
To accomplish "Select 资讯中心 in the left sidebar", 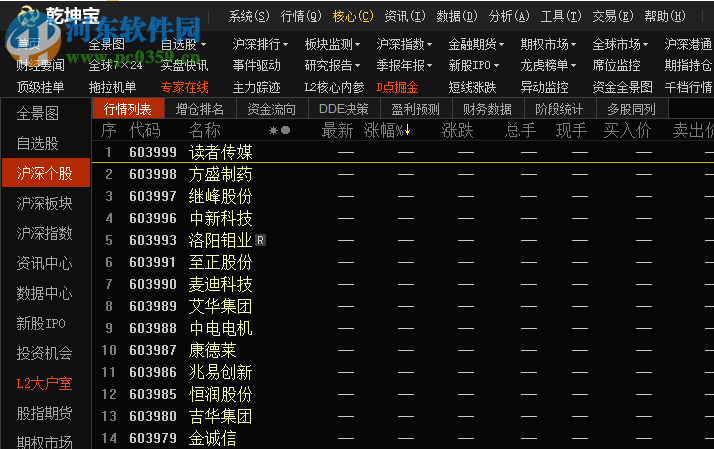I will click(46, 263).
